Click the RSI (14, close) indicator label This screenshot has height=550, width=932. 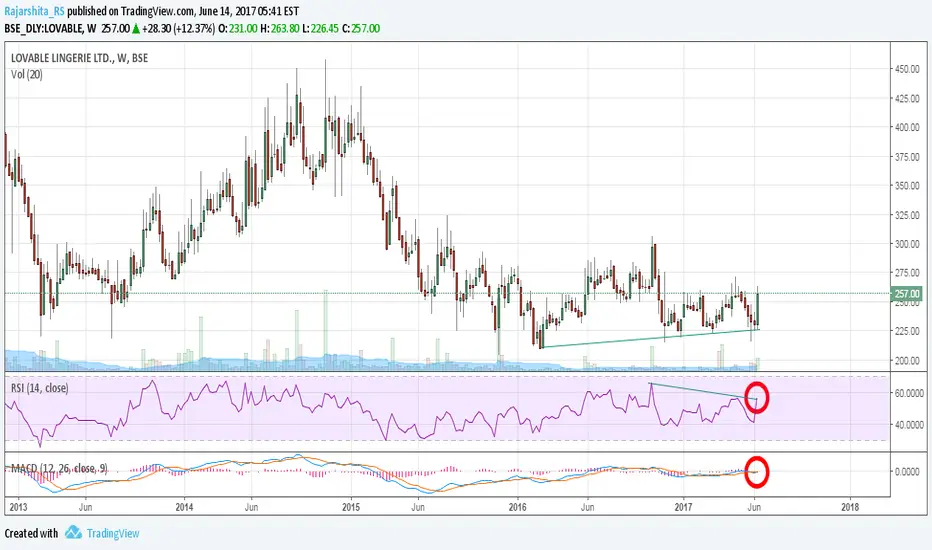40,388
